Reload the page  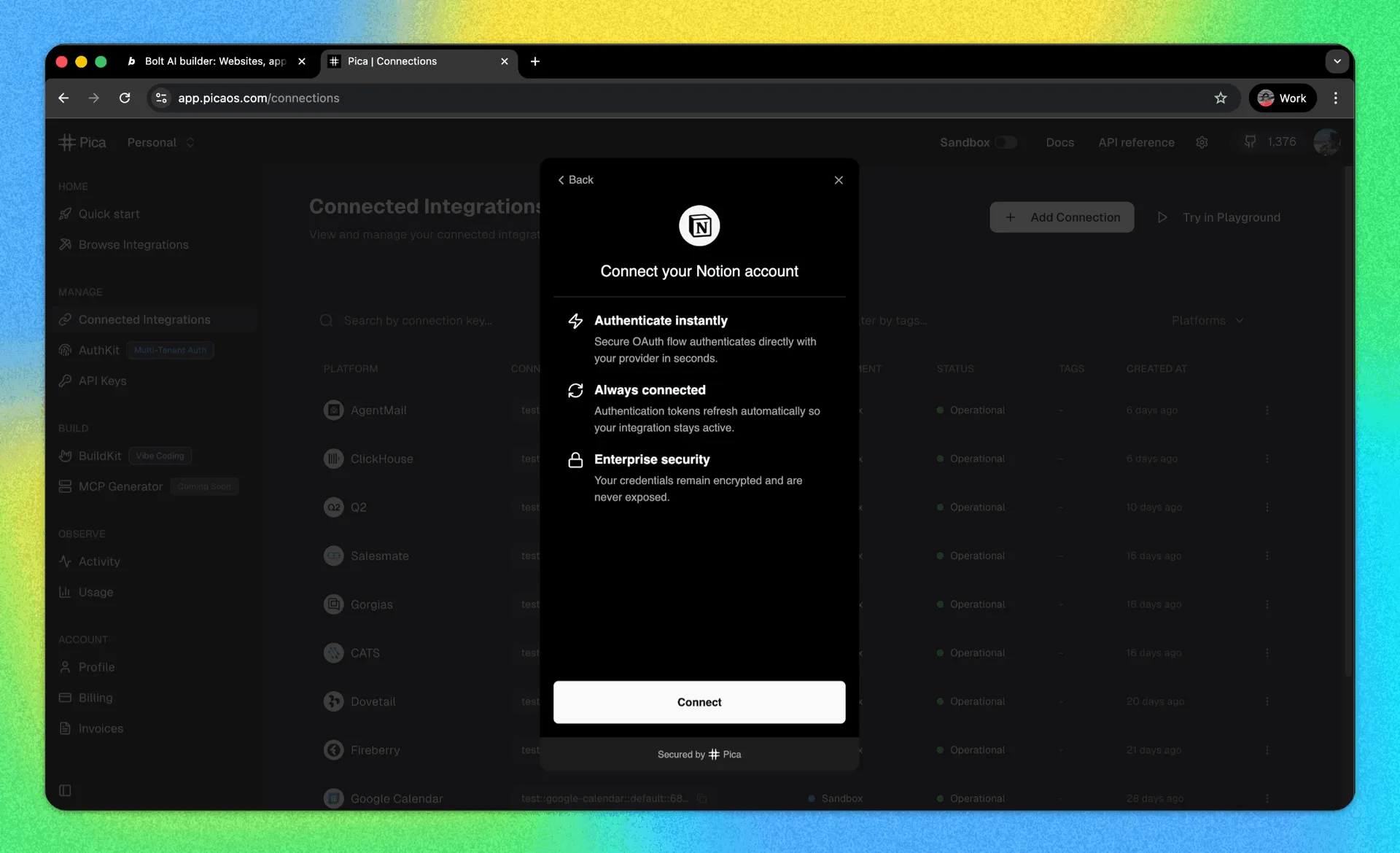tap(125, 98)
